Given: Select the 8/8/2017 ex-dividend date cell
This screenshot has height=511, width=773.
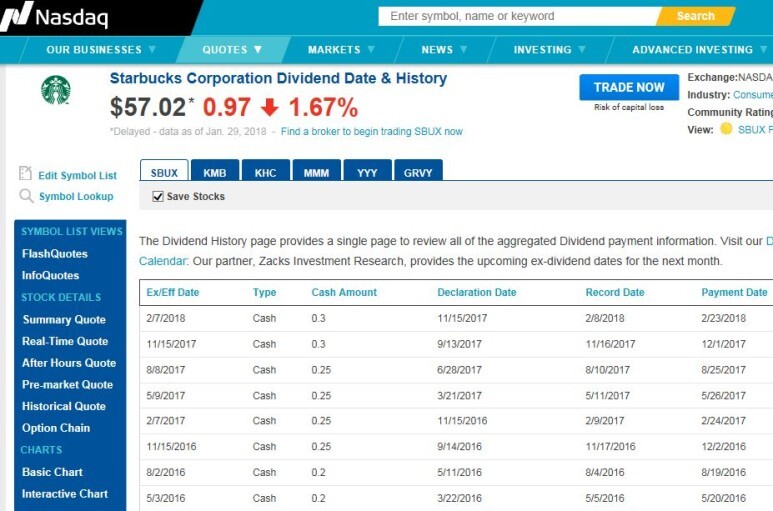Looking at the screenshot, I should pos(166,370).
